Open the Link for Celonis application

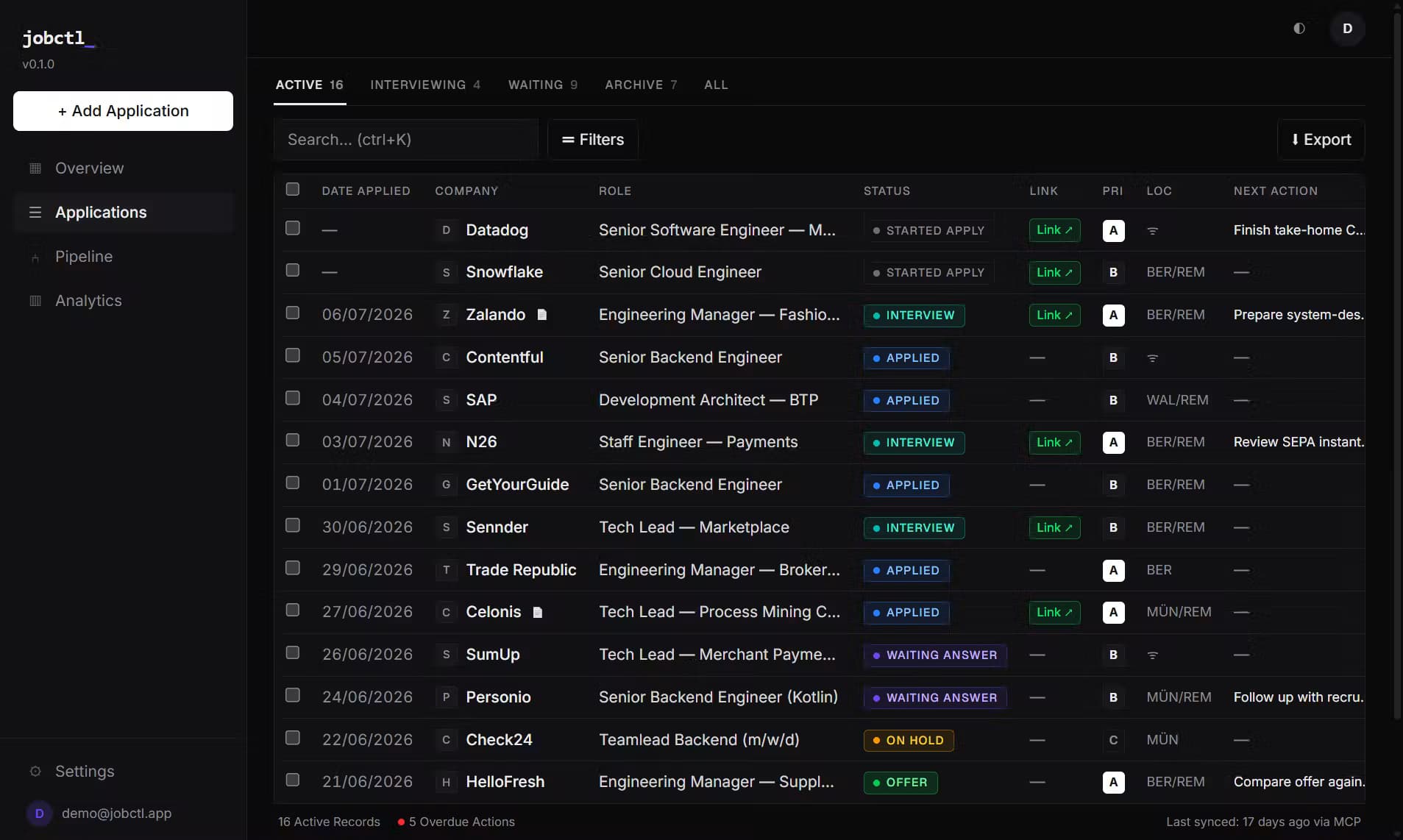[1054, 613]
